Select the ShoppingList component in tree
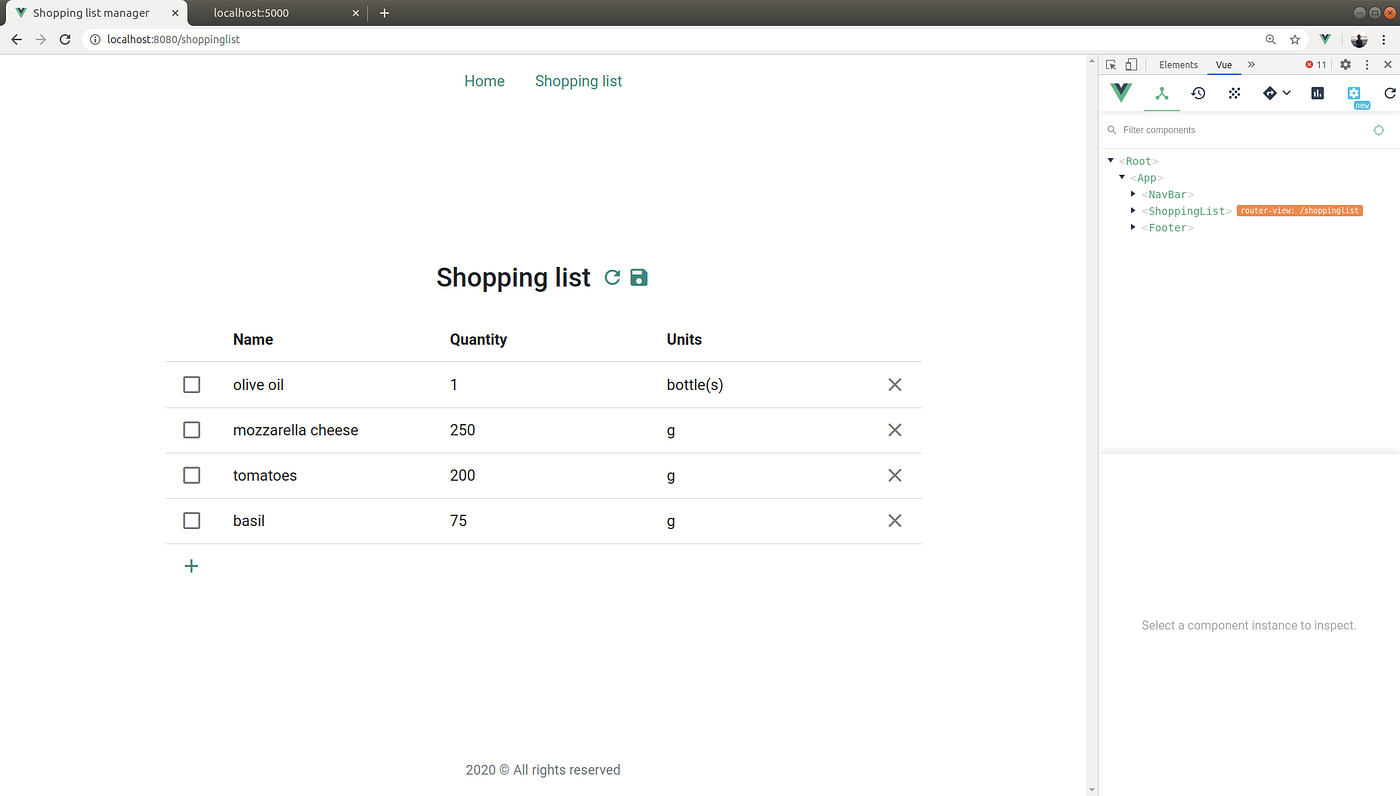Image resolution: width=1400 pixels, height=796 pixels. (x=1186, y=211)
